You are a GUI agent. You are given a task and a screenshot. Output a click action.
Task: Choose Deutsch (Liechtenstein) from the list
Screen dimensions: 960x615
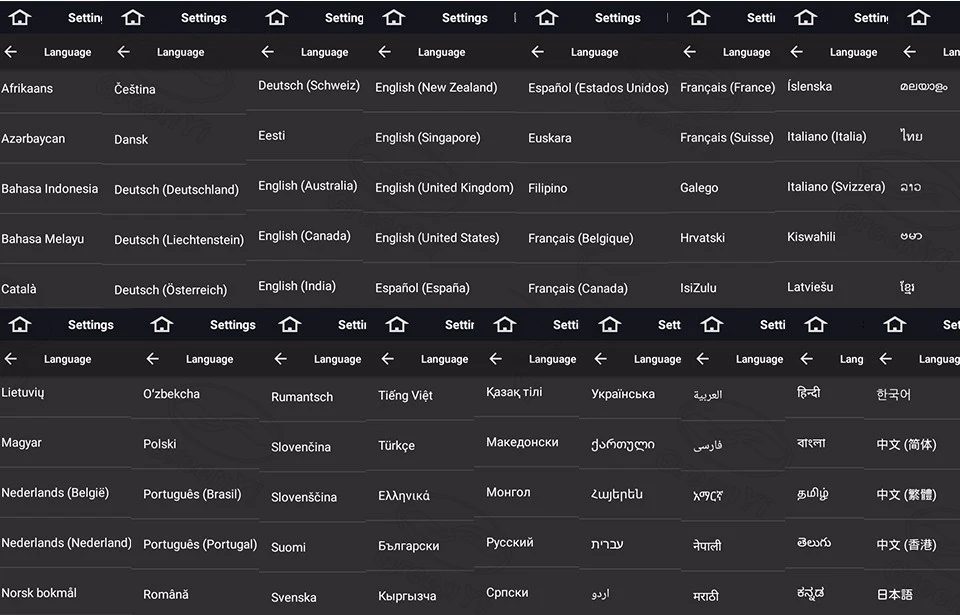tap(179, 240)
